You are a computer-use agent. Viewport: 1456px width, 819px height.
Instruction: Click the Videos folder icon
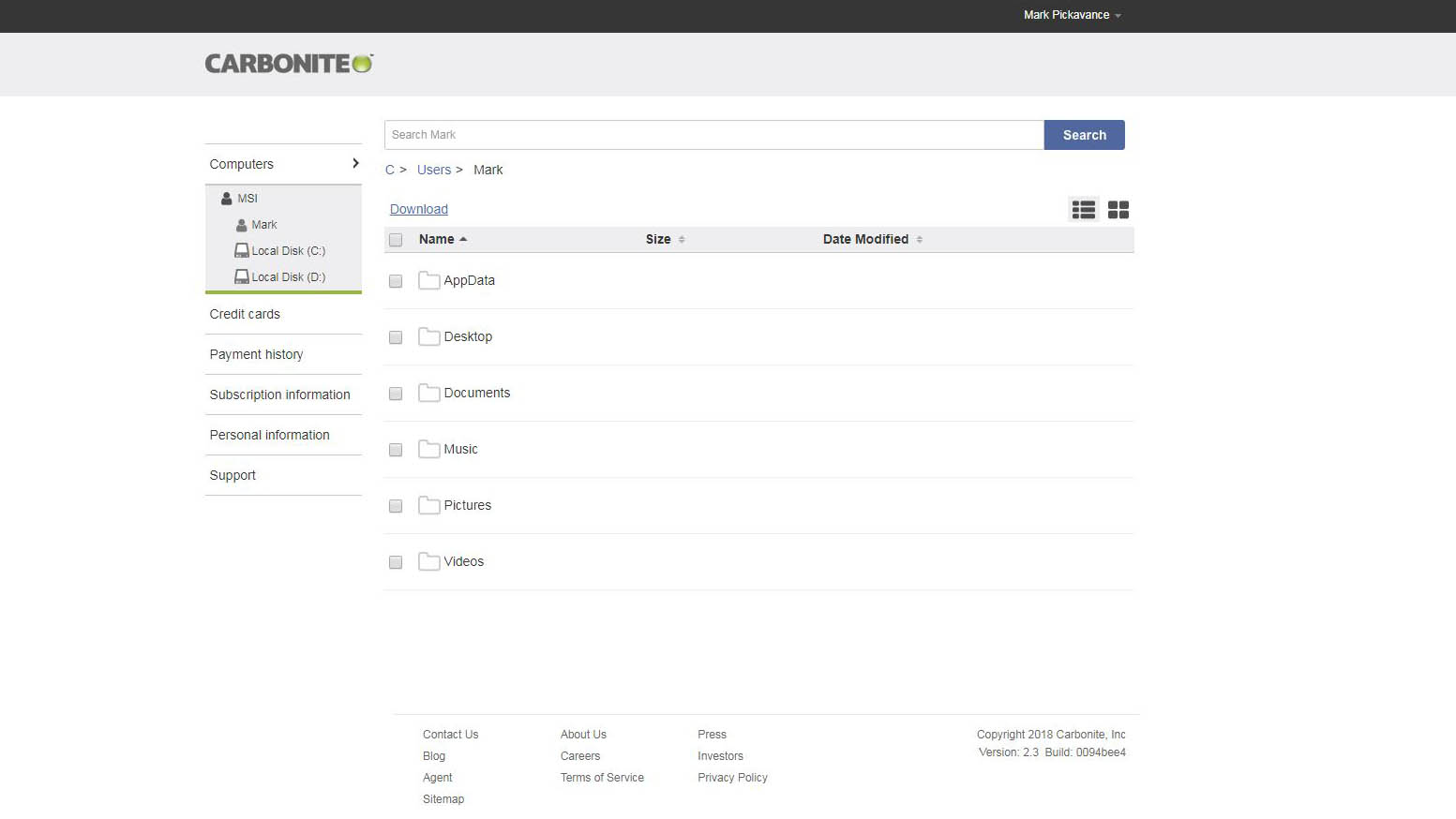[x=428, y=561]
